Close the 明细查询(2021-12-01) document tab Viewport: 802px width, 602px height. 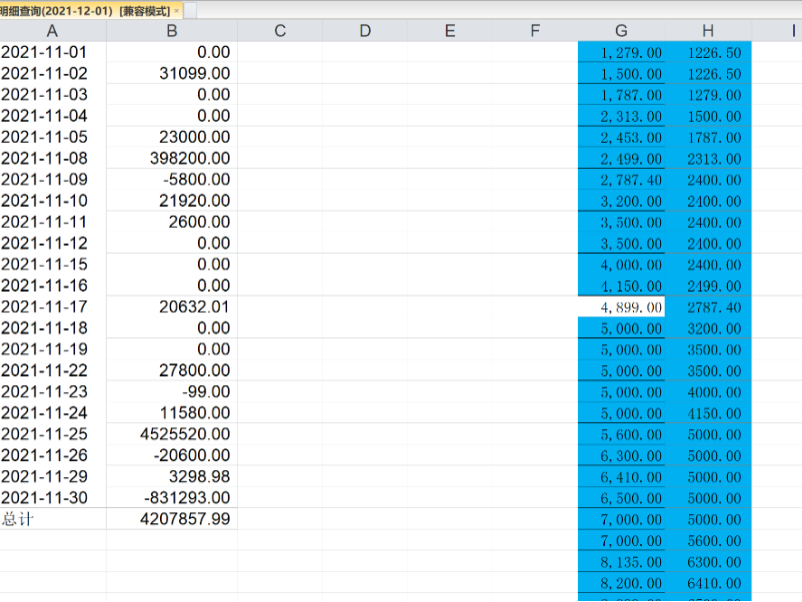coord(177,10)
